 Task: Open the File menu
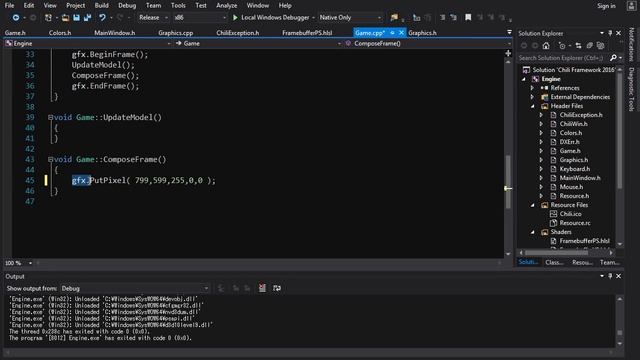click(9, 5)
